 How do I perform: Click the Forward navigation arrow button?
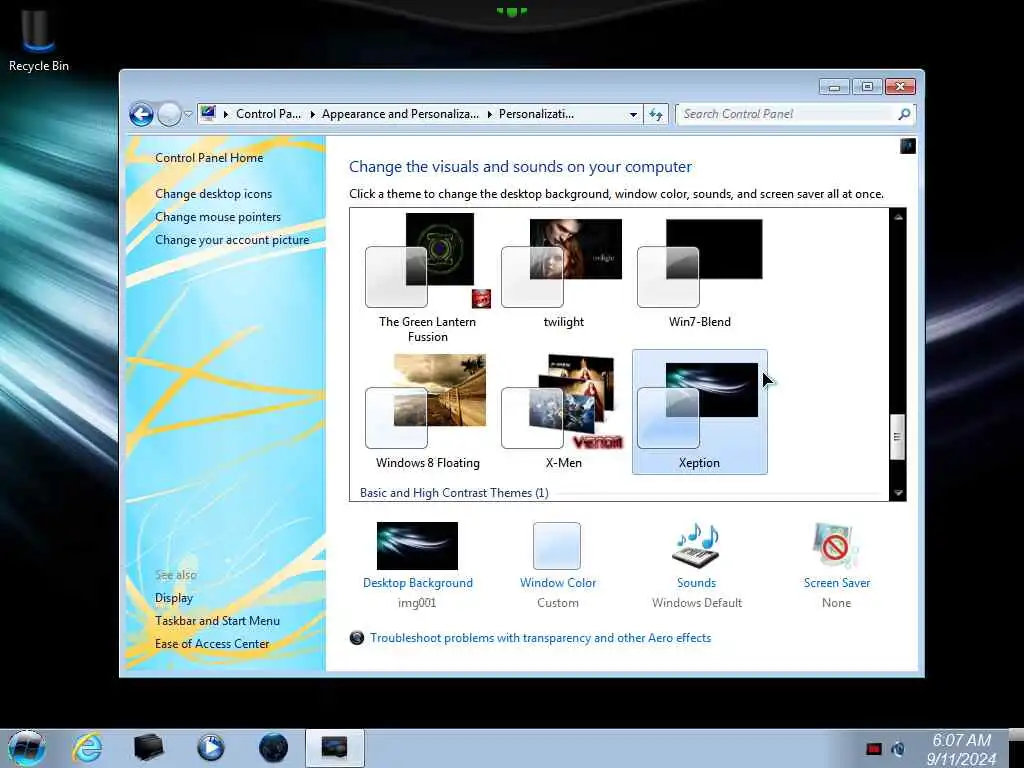pos(169,114)
